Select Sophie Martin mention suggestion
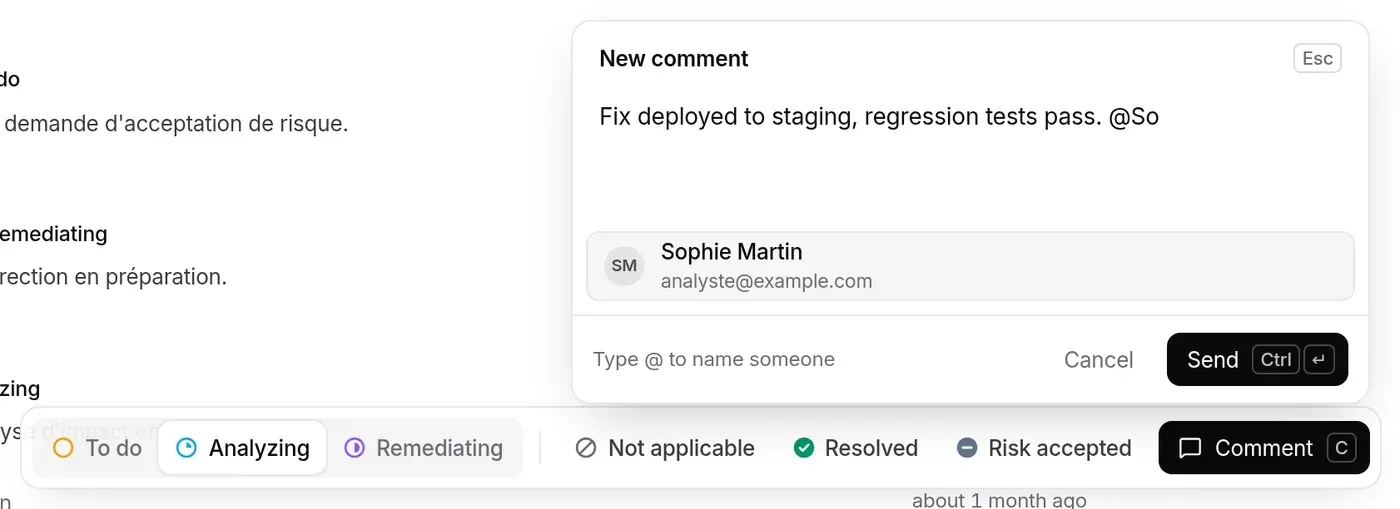This screenshot has width=1400, height=509. click(x=970, y=266)
